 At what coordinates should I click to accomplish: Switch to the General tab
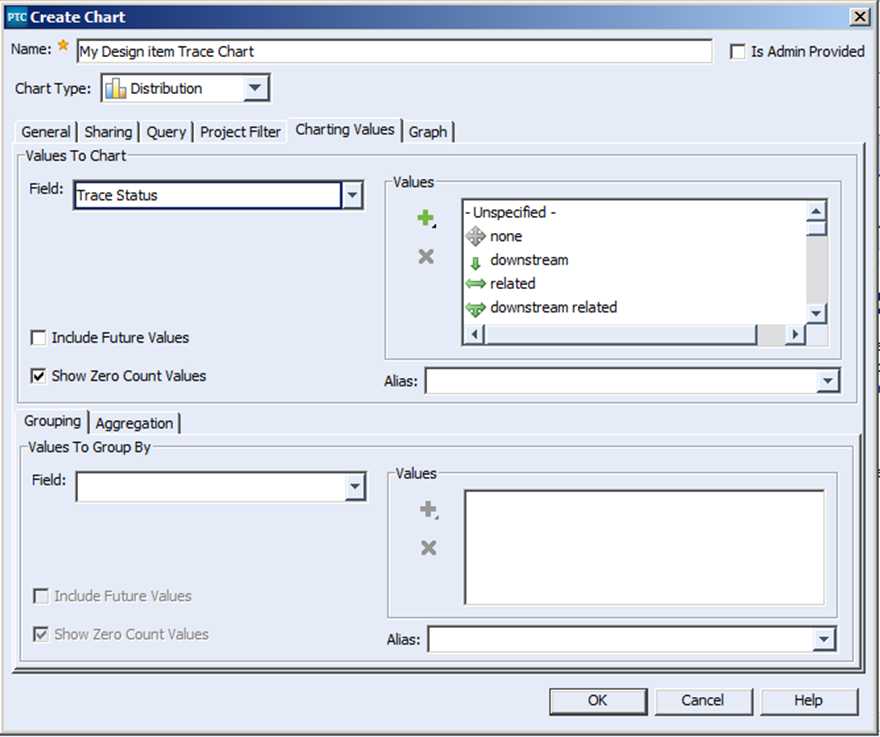click(45, 132)
